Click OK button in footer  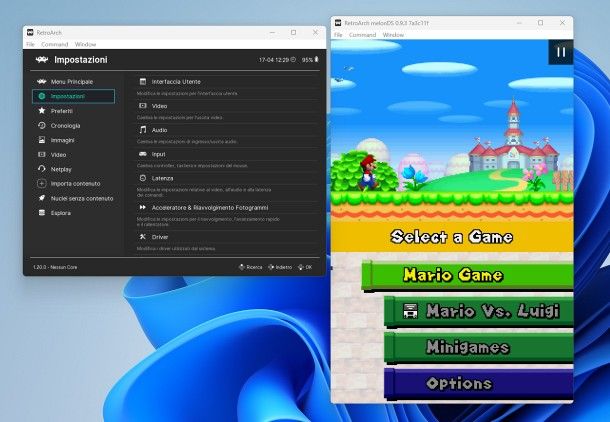click(305, 267)
